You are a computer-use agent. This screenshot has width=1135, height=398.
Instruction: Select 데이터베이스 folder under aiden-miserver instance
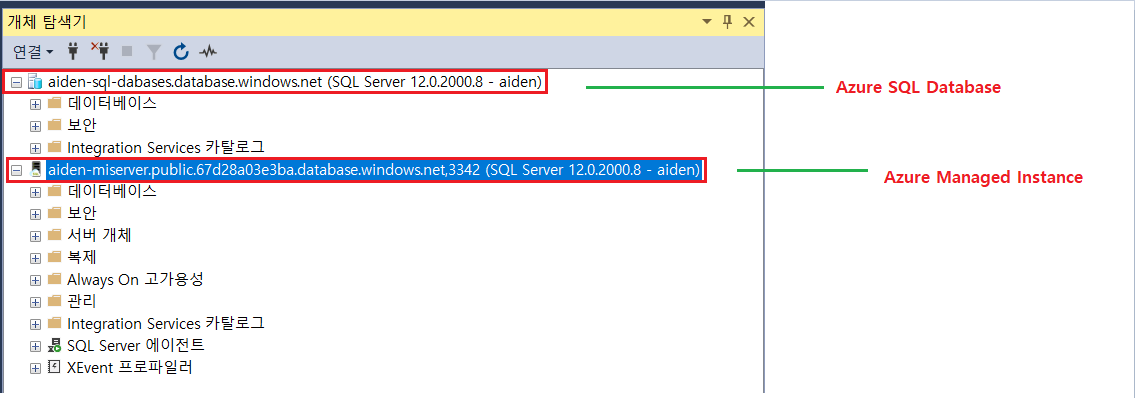pos(111,192)
